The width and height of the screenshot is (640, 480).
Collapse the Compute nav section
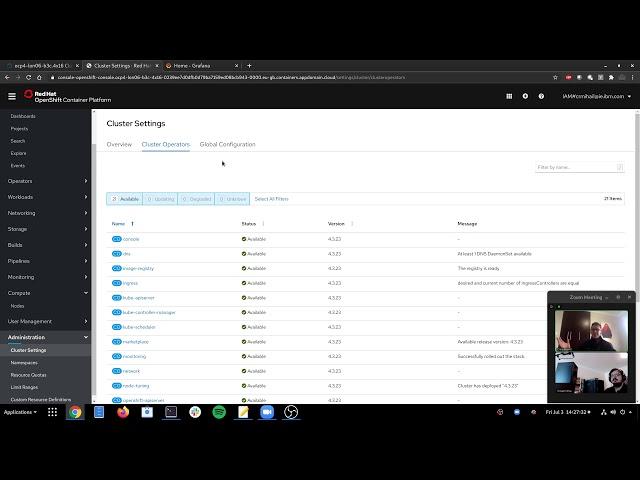click(x=46, y=293)
